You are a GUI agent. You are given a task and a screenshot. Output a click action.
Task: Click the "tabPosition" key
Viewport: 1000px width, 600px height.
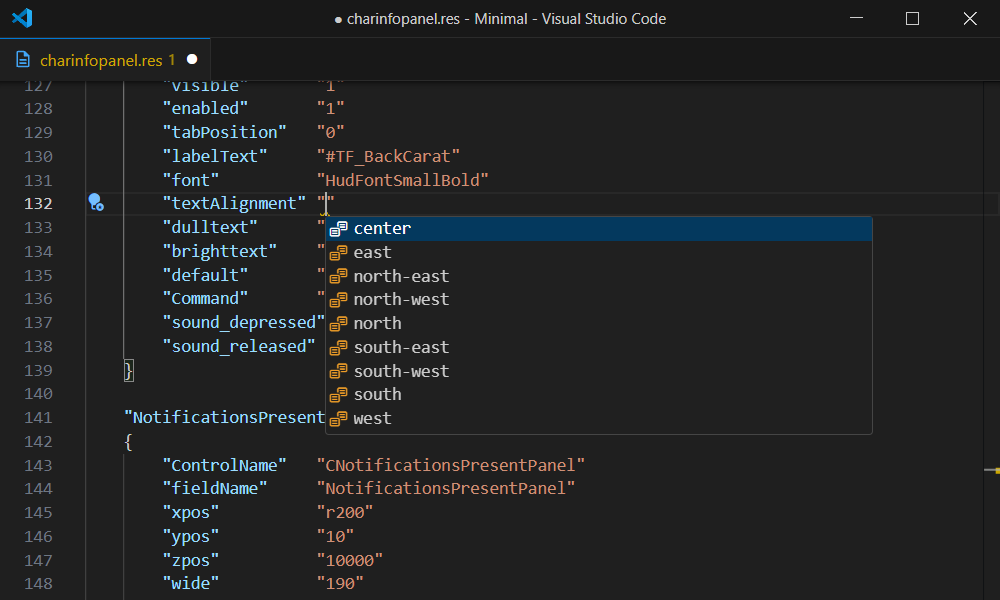pyautogui.click(x=224, y=132)
